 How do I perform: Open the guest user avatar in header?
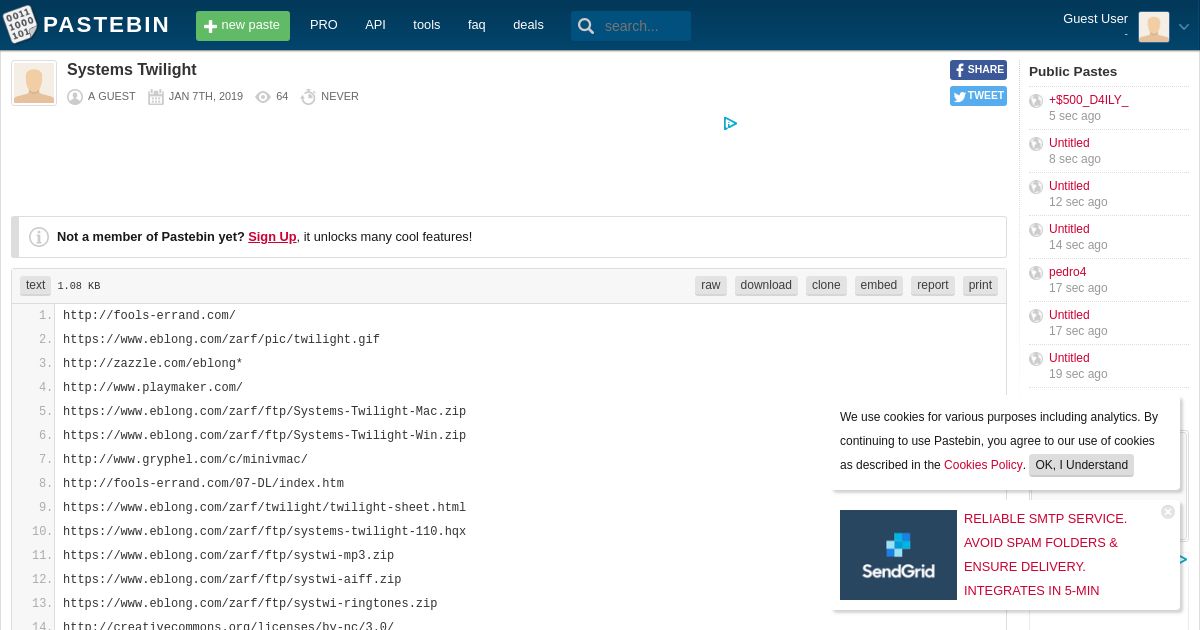click(1154, 27)
